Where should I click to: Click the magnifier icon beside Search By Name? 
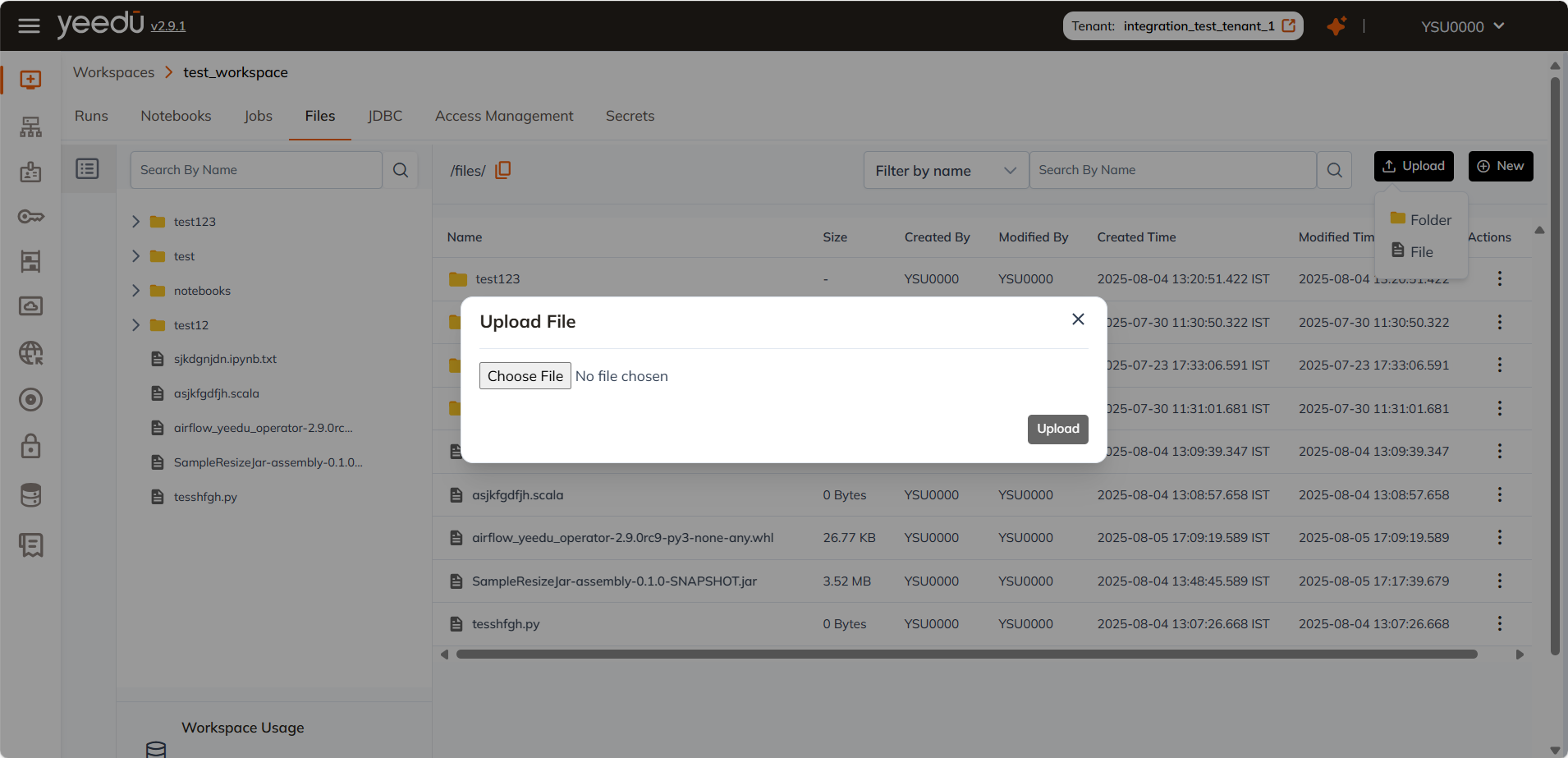[x=401, y=169]
